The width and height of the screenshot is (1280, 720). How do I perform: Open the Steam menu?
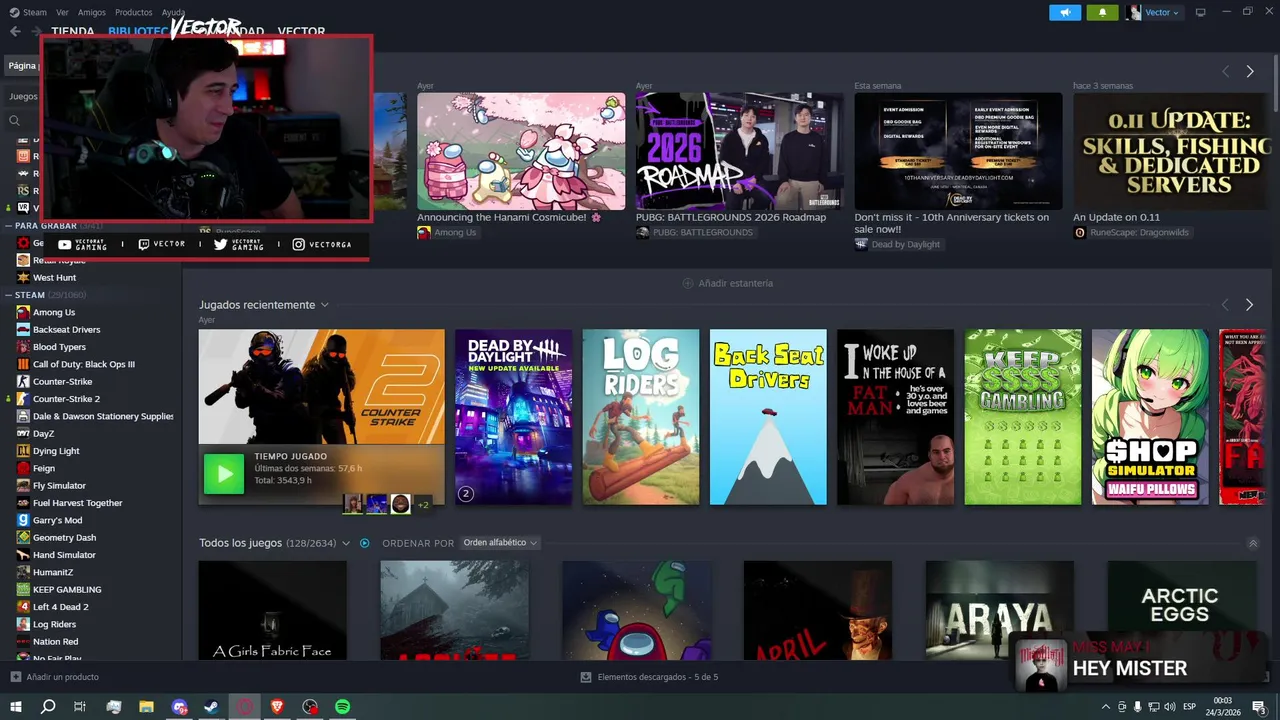pos(28,12)
